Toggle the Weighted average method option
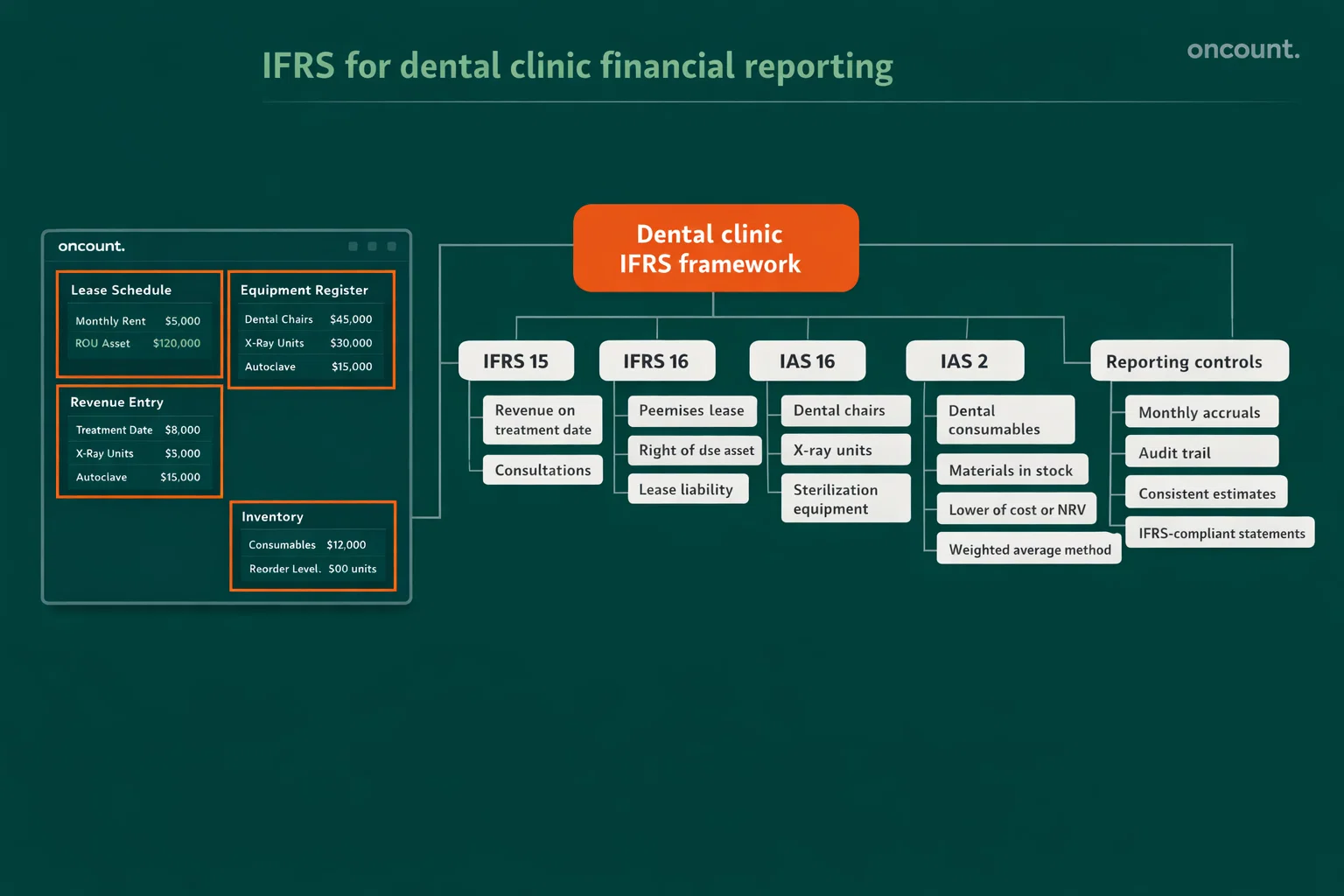This screenshot has width=1344, height=896. pyautogui.click(x=1028, y=549)
